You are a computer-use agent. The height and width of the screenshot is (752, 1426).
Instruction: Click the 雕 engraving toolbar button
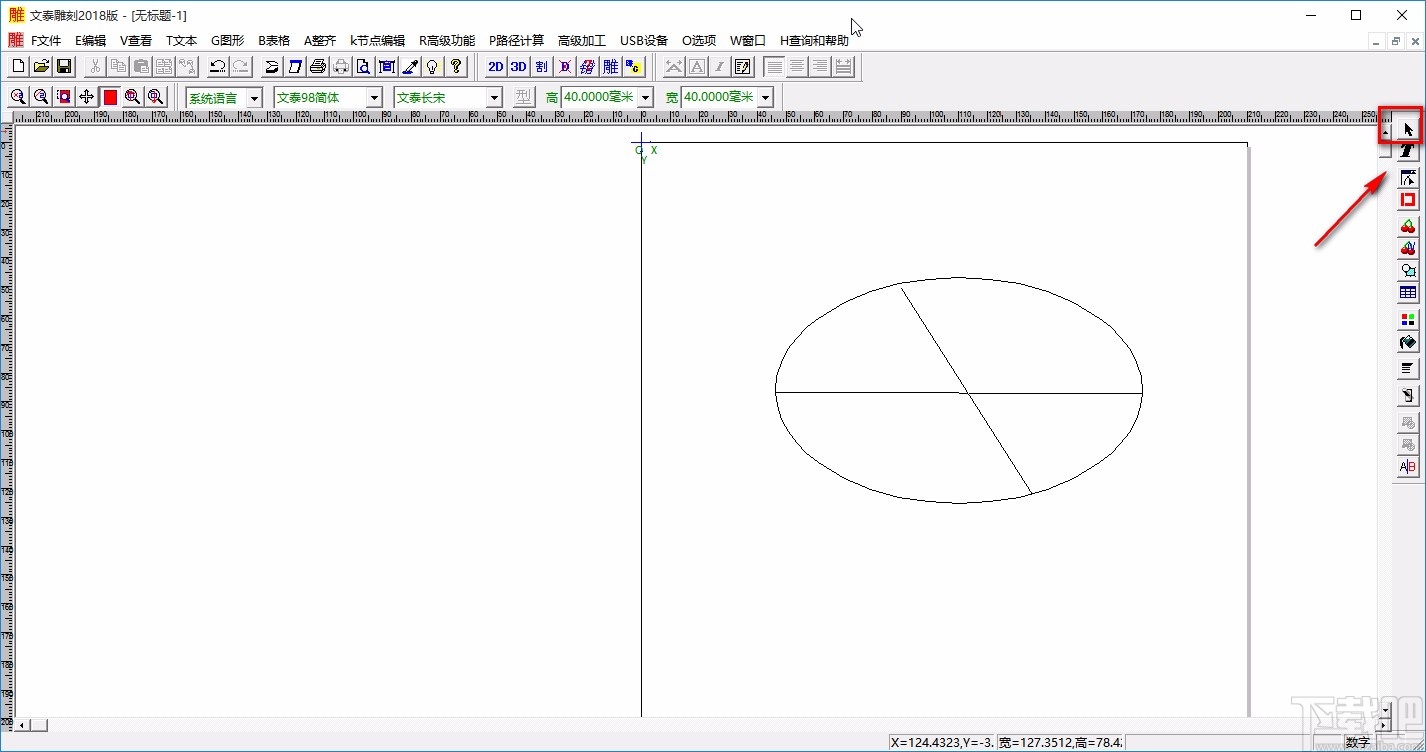(610, 67)
